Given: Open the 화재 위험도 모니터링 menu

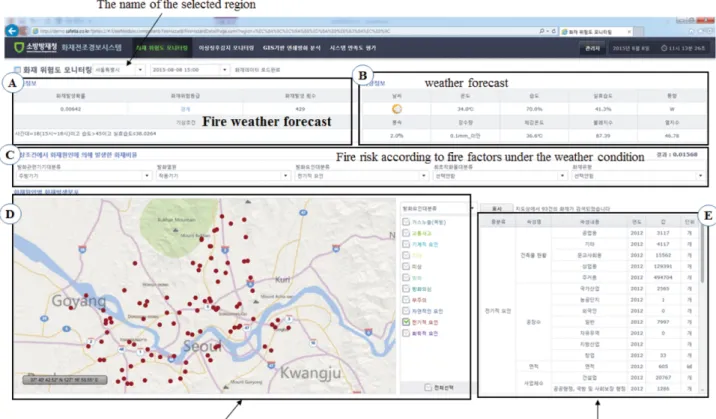Looking at the screenshot, I should pos(161,48).
